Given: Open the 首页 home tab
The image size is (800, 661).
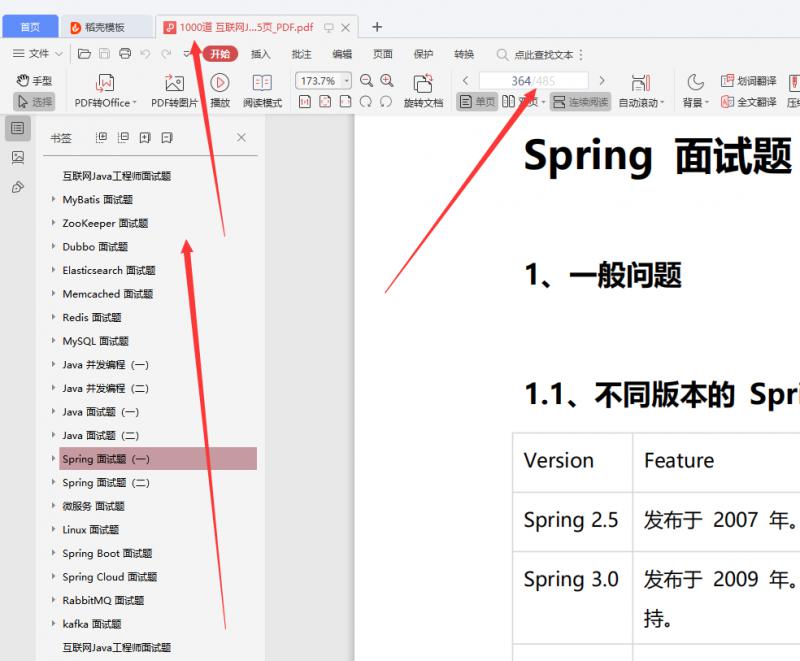Looking at the screenshot, I should [30, 27].
